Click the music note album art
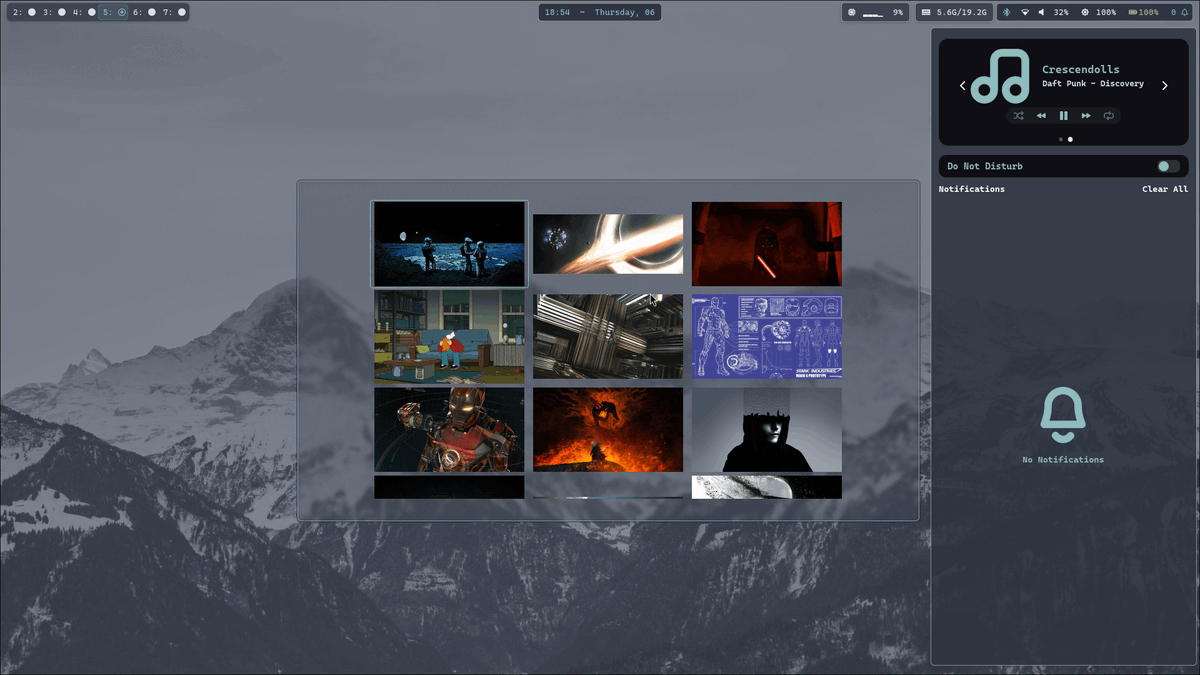The height and width of the screenshot is (675, 1200). click(1001, 75)
